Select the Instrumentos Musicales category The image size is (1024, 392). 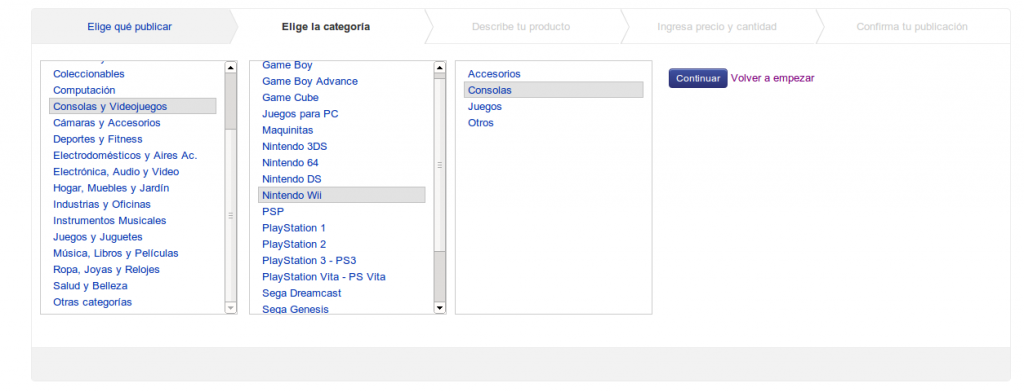(110, 221)
